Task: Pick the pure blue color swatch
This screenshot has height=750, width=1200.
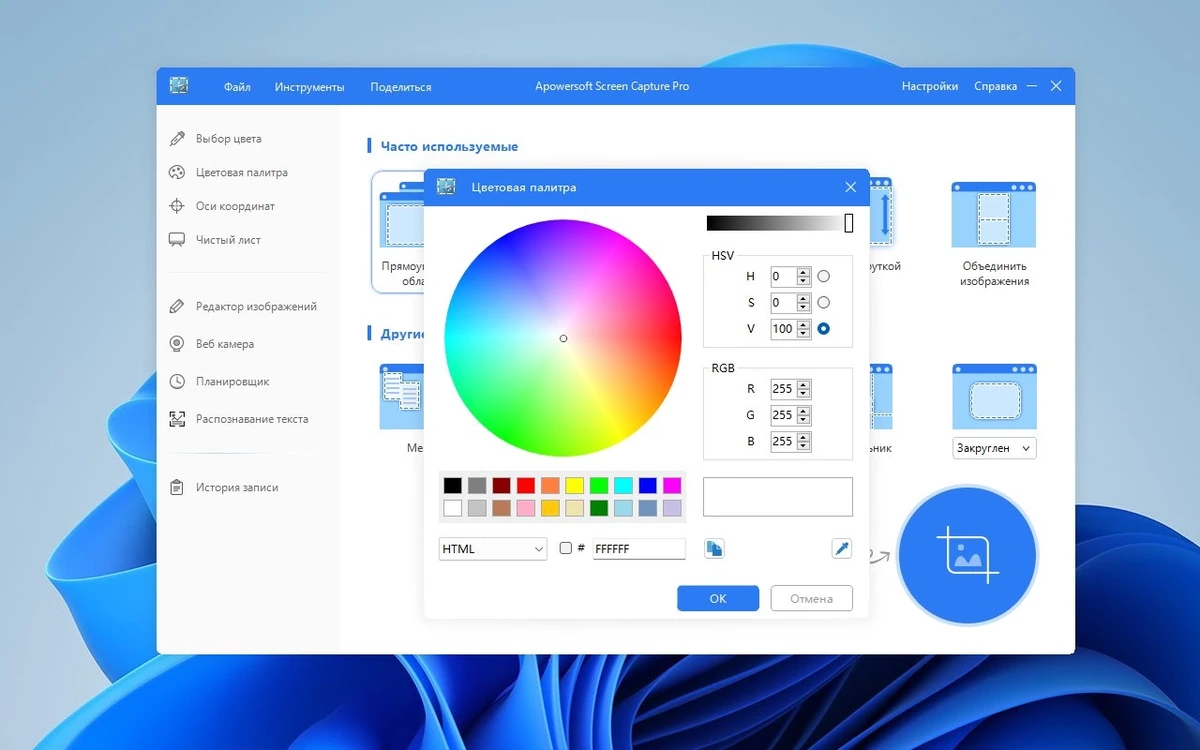Action: (648, 485)
